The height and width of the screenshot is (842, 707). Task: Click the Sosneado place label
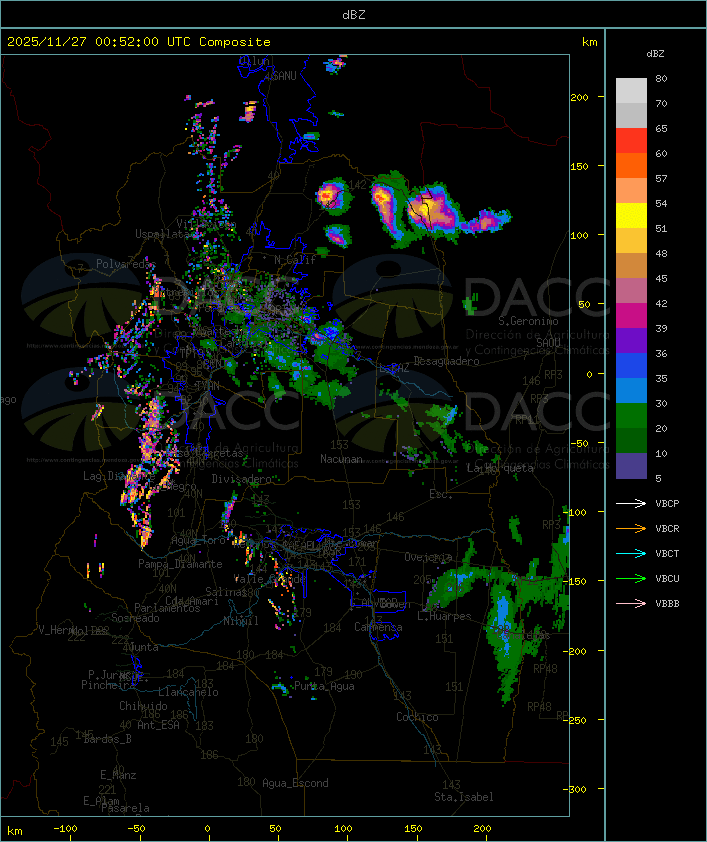135,618
